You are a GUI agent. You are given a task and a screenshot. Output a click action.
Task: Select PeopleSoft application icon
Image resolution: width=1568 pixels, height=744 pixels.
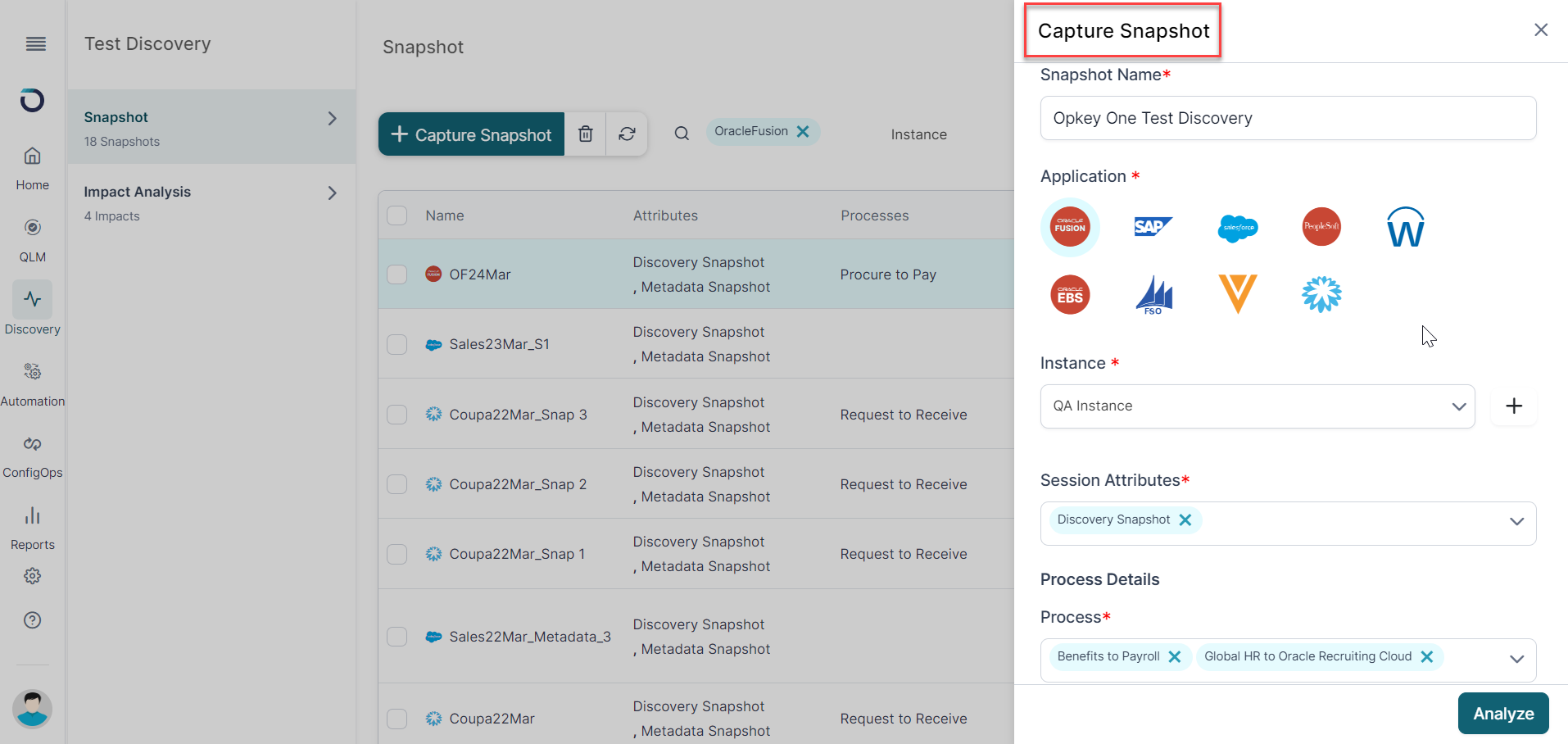[x=1321, y=227]
